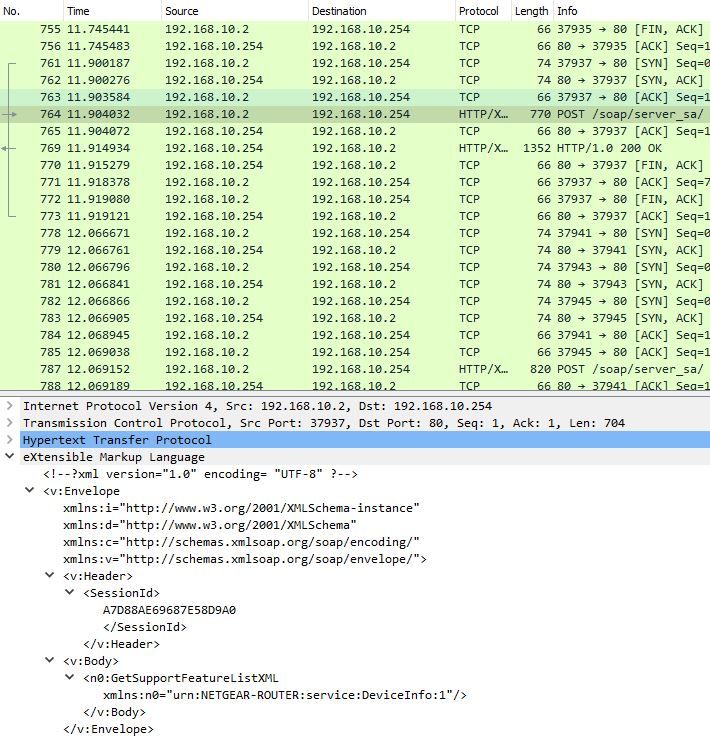This screenshot has height=751, width=710.
Task: Collapse the n0:GetSupportFeatureListXML node
Action: point(69,677)
